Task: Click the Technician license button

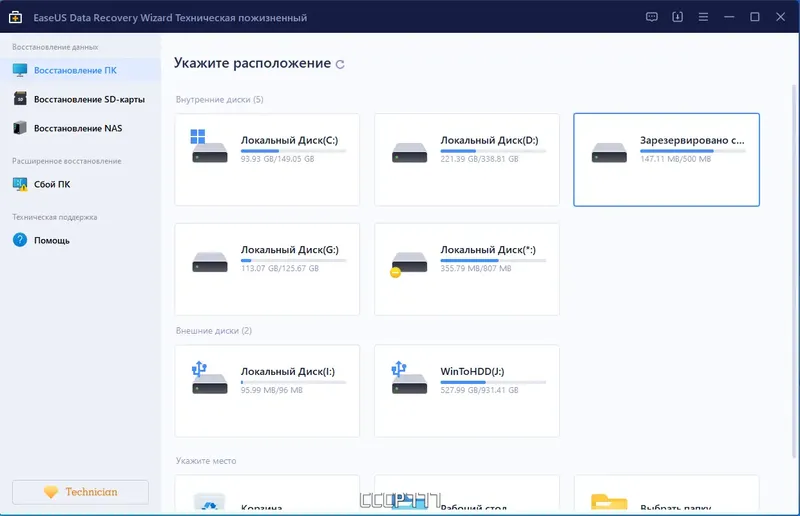Action: 81,492
